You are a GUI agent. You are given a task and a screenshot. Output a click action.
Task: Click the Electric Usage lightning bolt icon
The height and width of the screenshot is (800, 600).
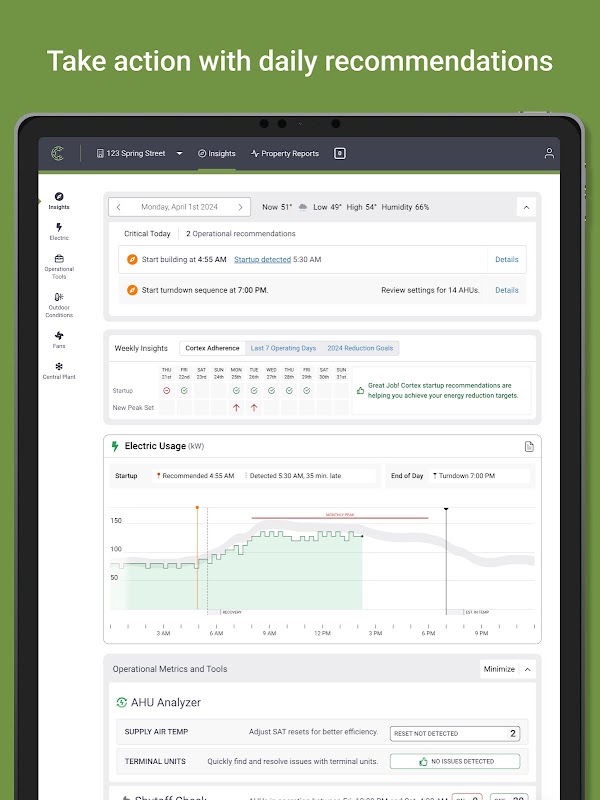(x=115, y=446)
